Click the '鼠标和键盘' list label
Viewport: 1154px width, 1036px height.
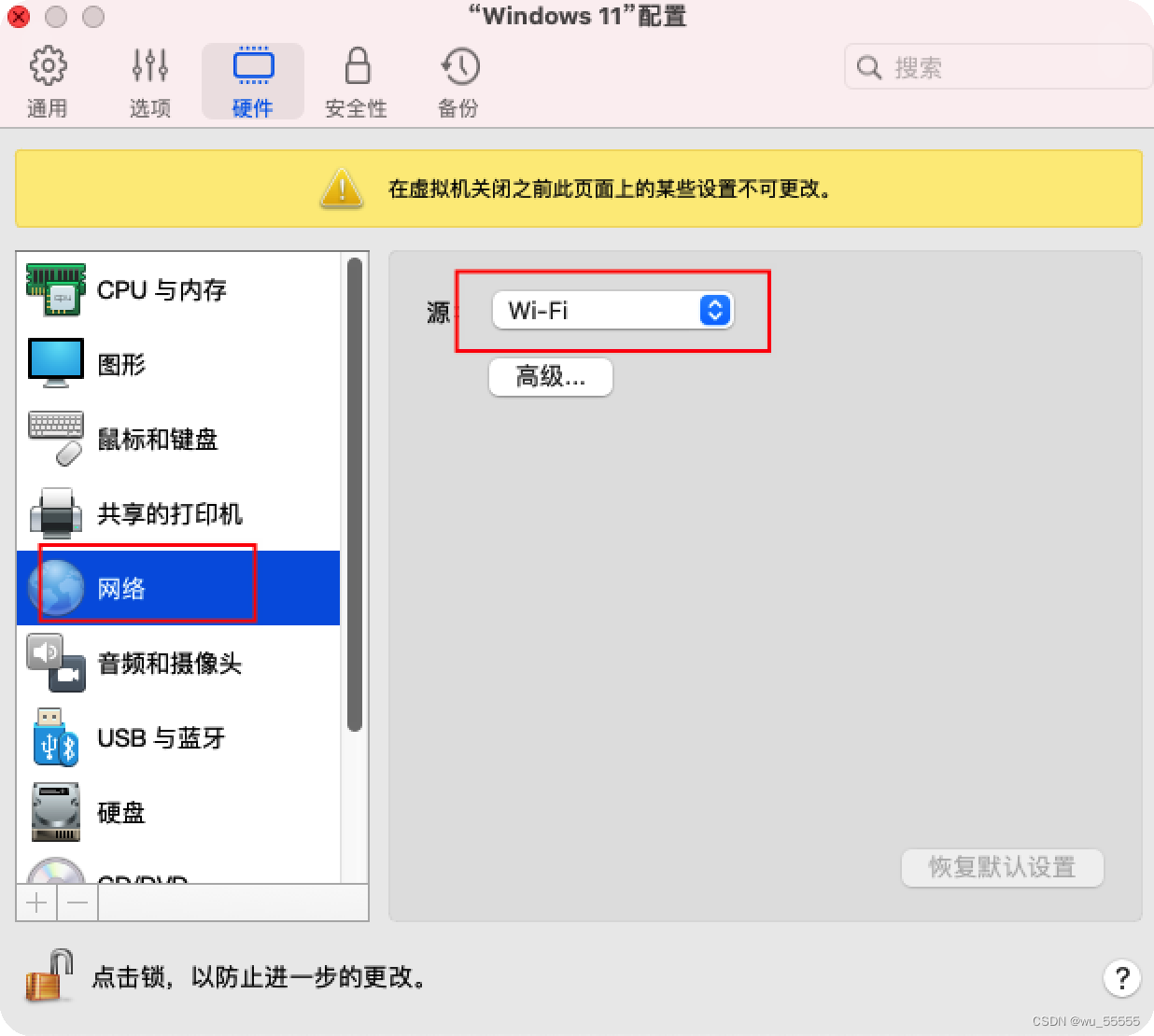pyautogui.click(x=158, y=439)
